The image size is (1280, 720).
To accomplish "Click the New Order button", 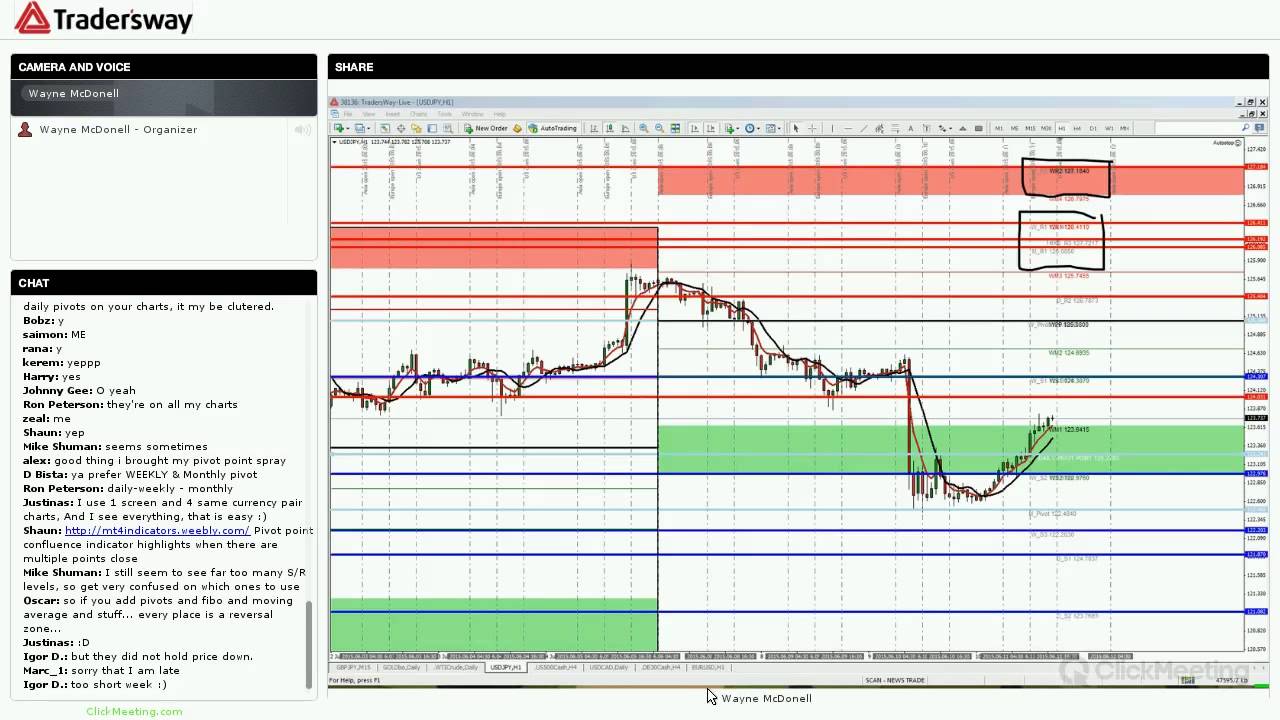I will click(486, 128).
